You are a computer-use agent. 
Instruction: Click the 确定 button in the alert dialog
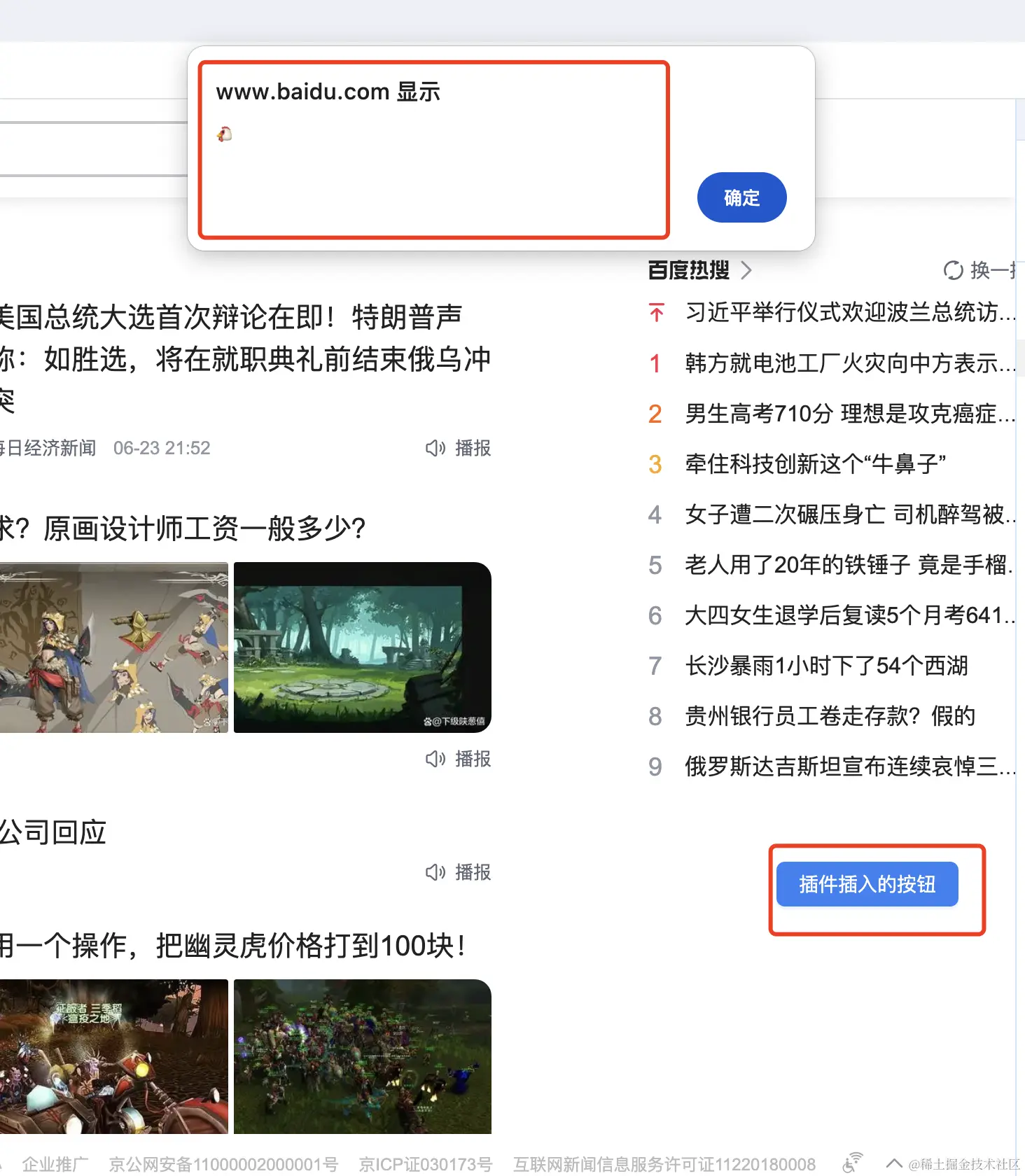[x=741, y=197]
